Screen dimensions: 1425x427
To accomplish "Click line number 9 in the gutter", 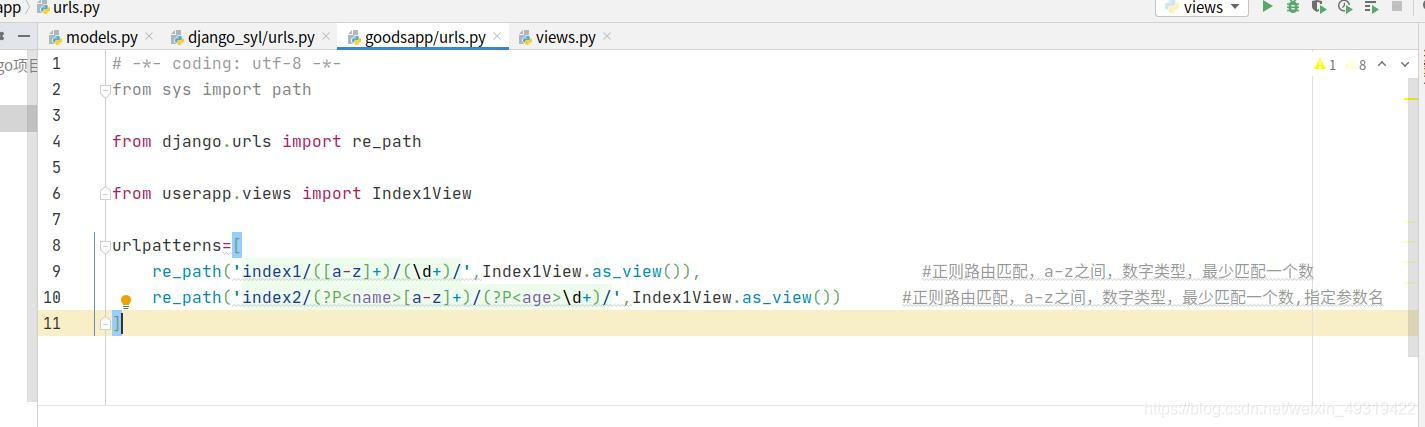I will point(56,271).
